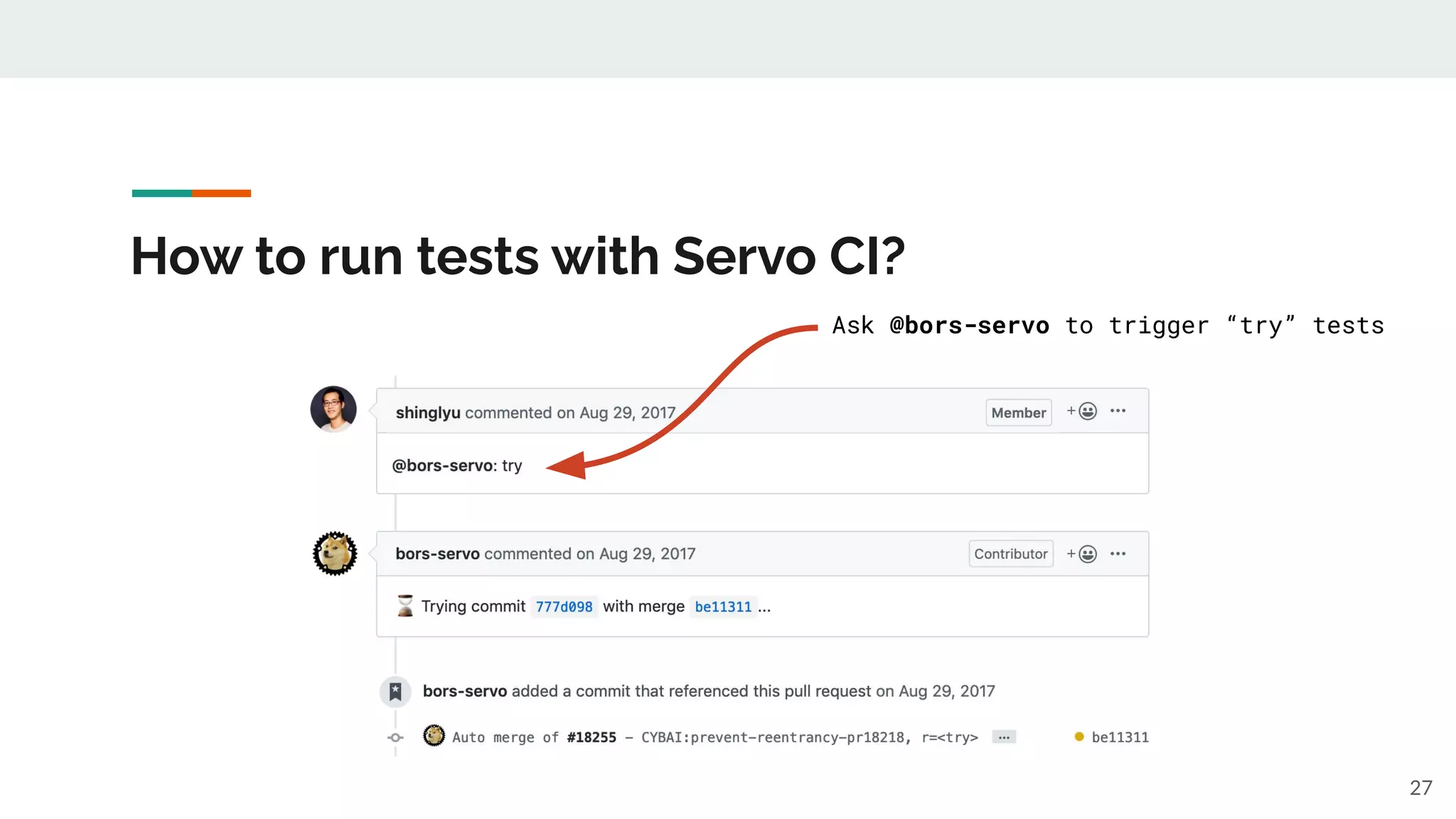Click the 'Ask @bors-servo to trigger' annotation text
This screenshot has width=1456, height=819.
[x=1108, y=326]
